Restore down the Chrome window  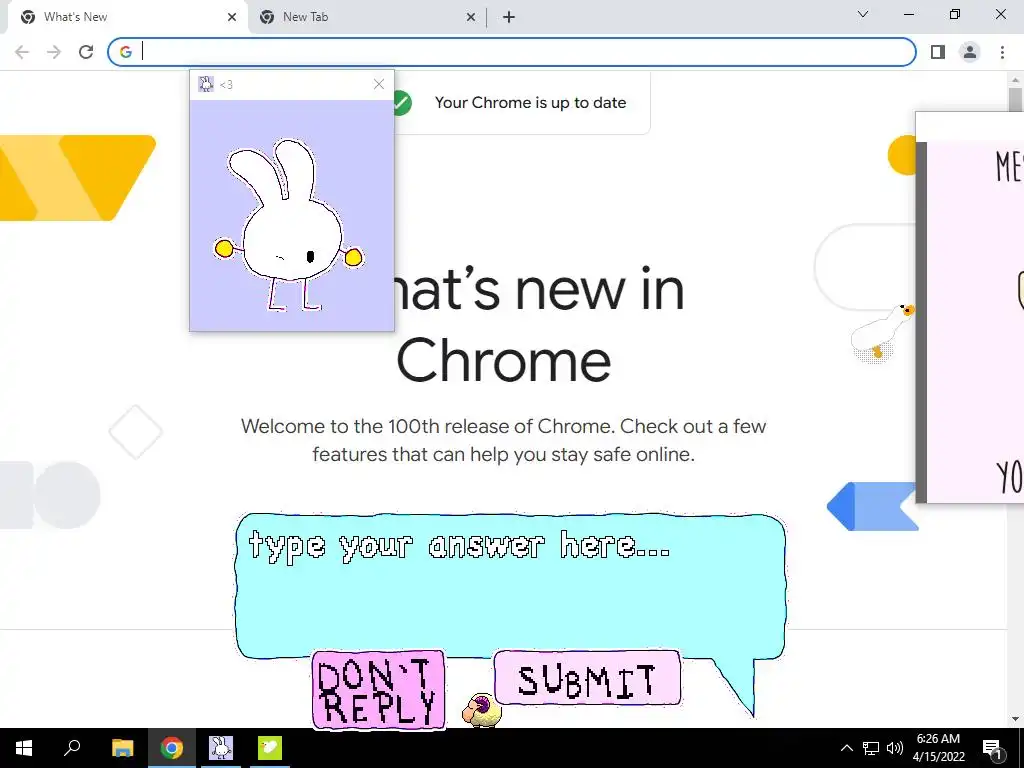pos(955,14)
